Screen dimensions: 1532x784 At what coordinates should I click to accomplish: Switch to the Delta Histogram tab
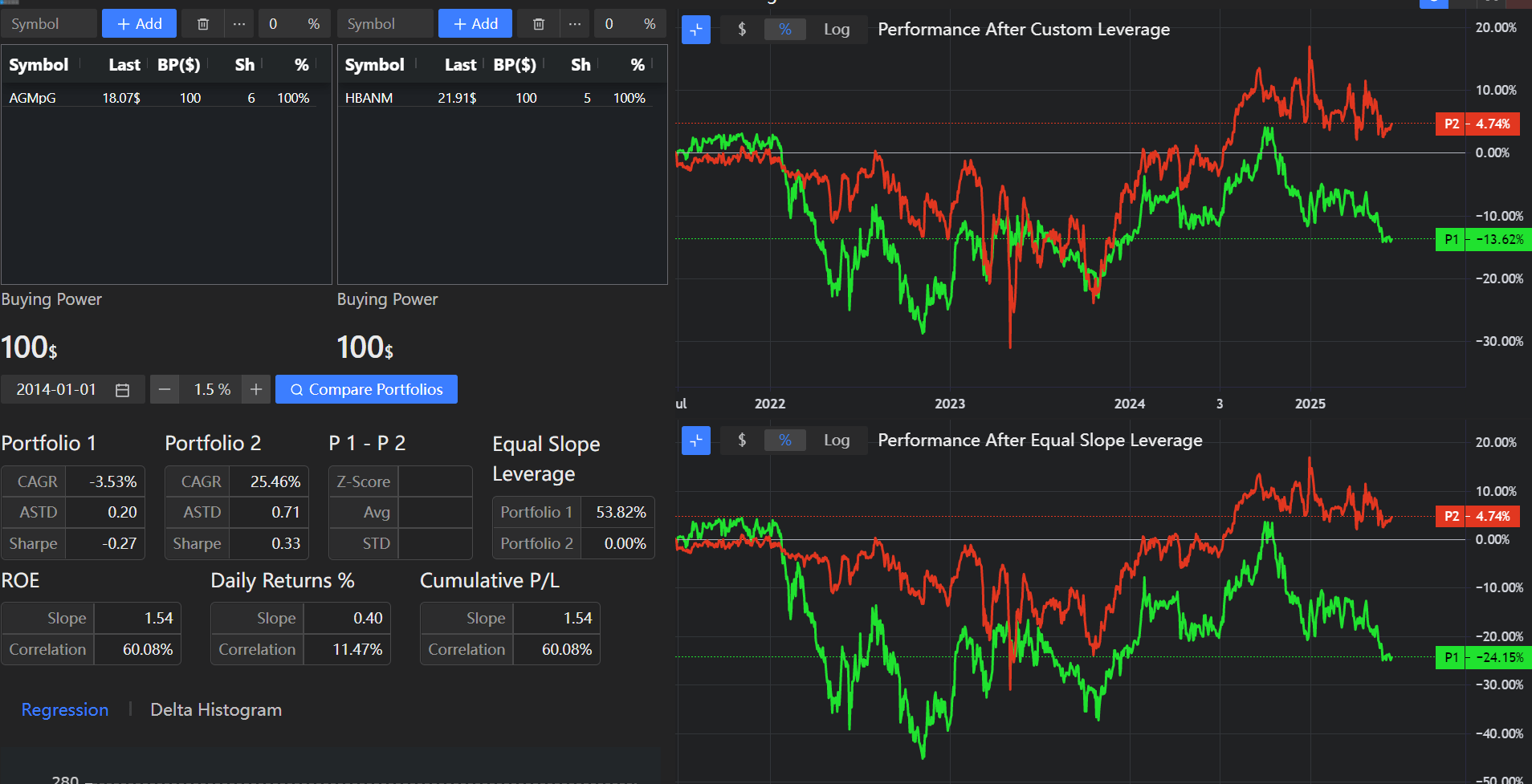pos(215,709)
